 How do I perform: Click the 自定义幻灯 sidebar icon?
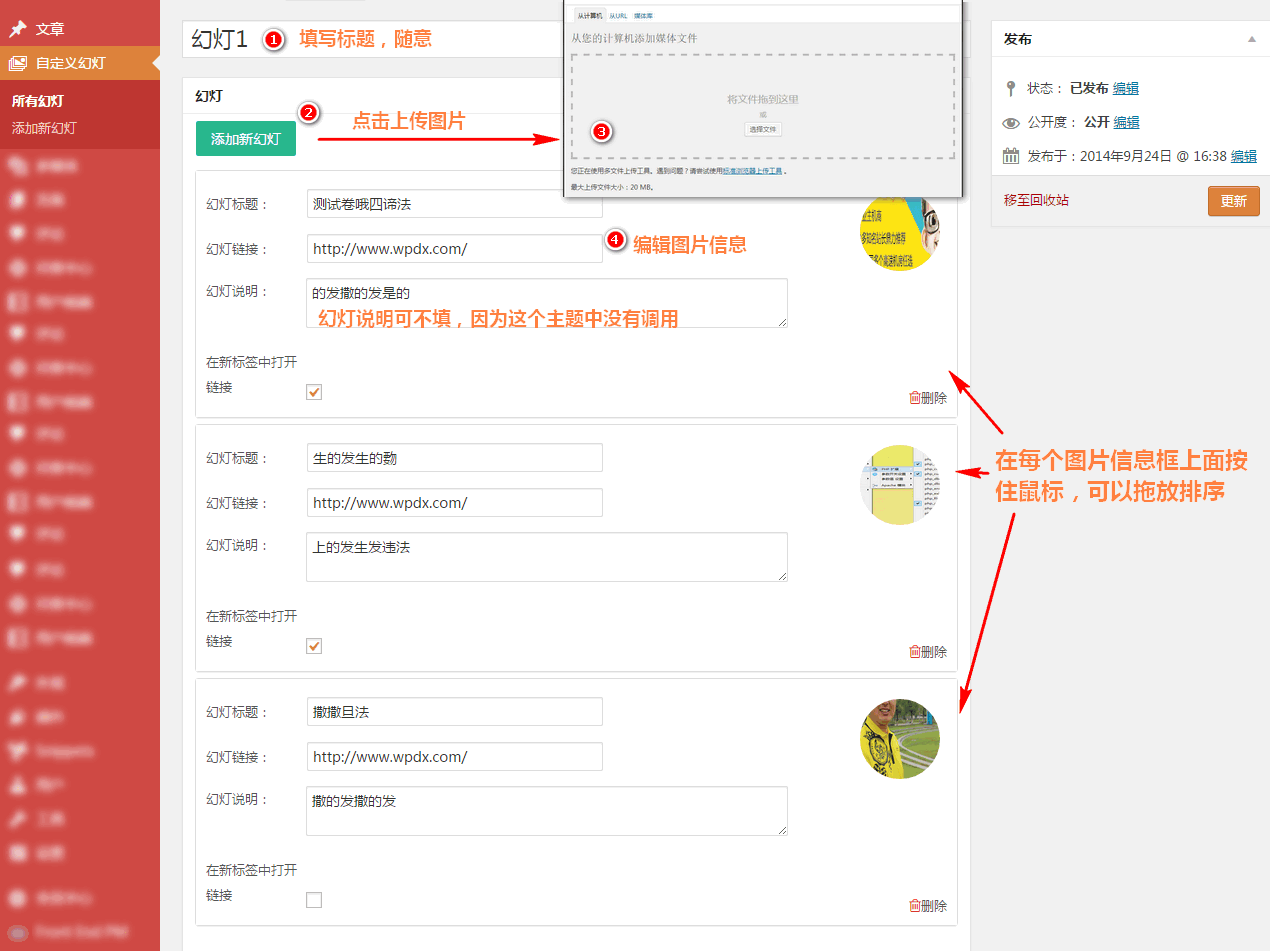click(x=18, y=63)
